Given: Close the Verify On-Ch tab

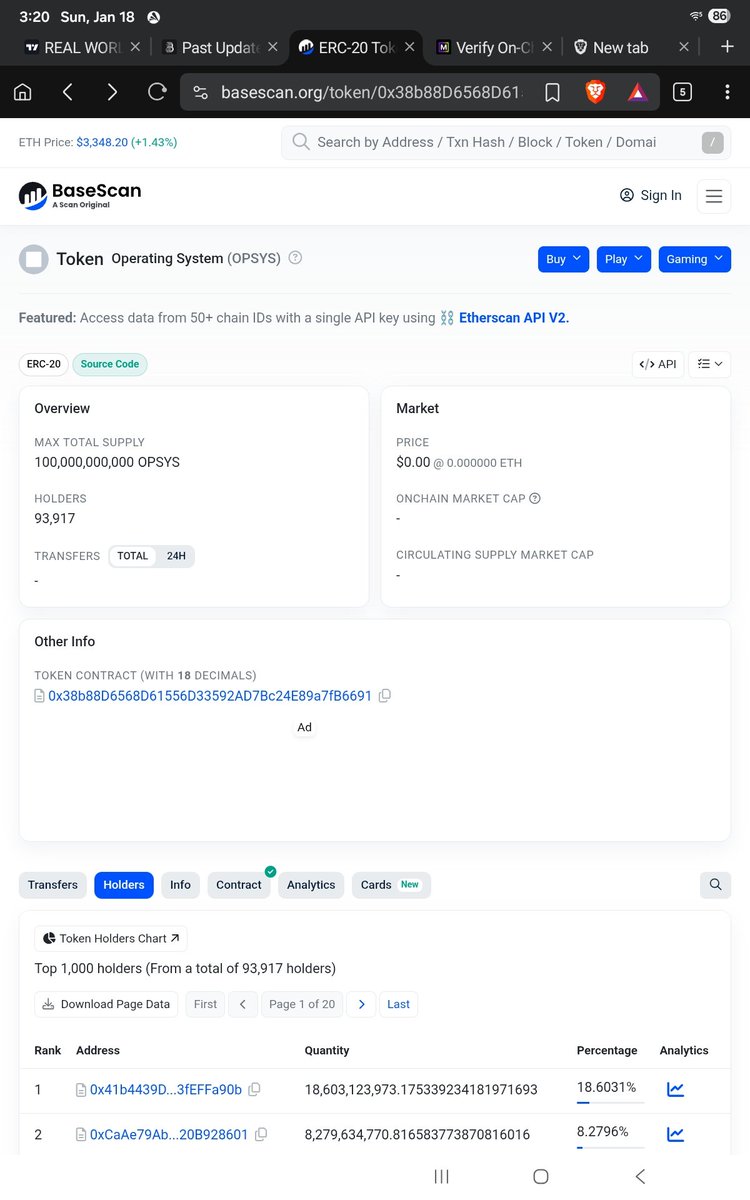Looking at the screenshot, I should 547,47.
